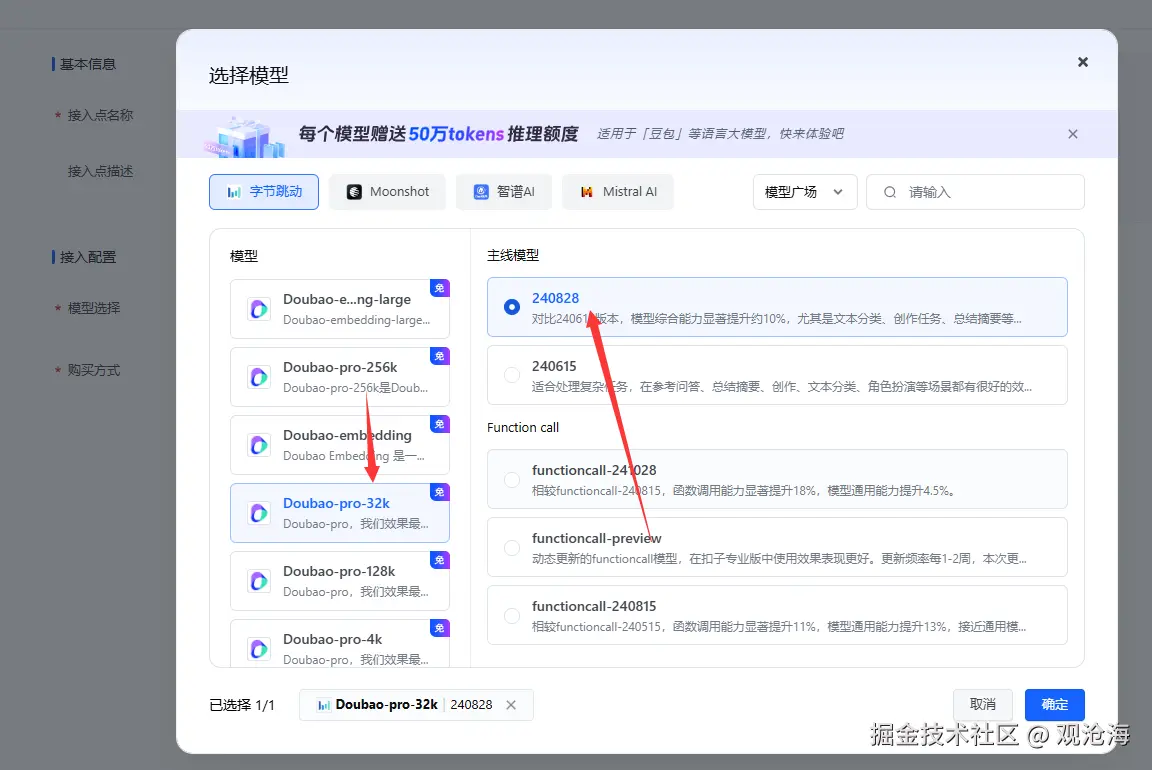1152x770 pixels.
Task: Select the 240615 version radio button
Action: pos(512,375)
